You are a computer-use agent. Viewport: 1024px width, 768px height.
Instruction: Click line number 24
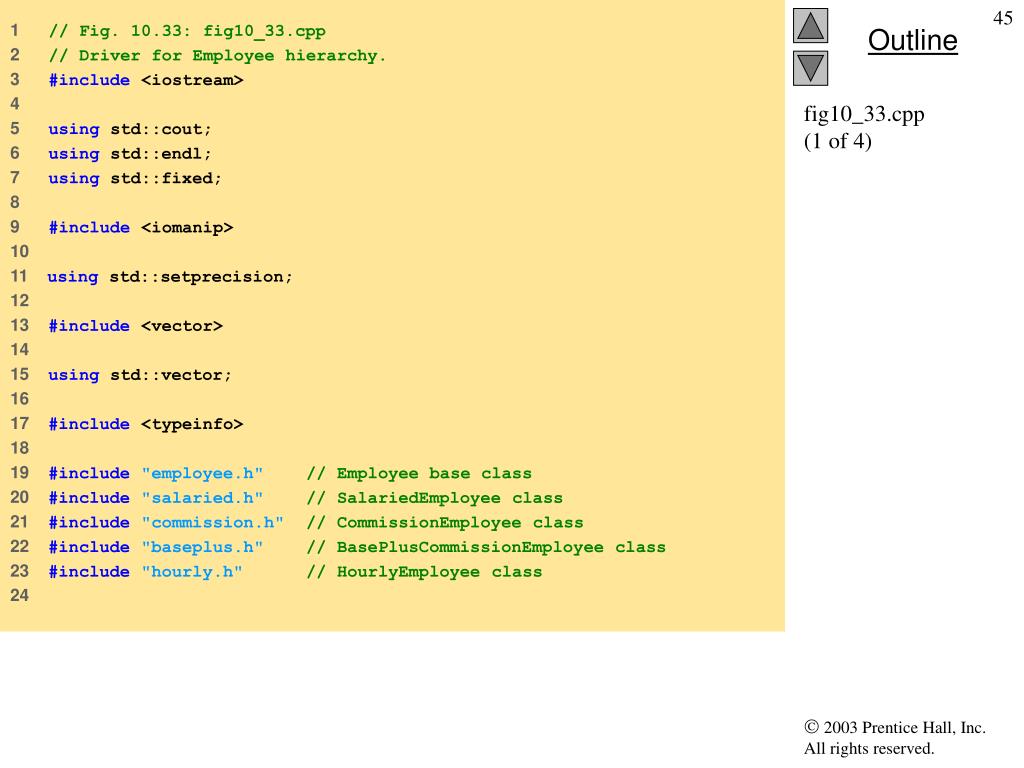coord(20,595)
